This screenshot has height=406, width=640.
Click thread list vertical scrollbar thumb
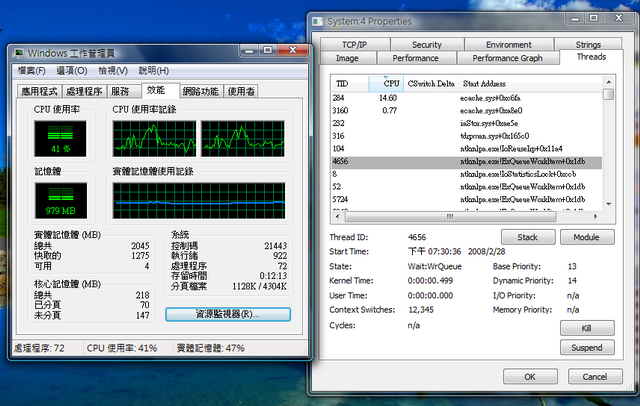point(609,94)
